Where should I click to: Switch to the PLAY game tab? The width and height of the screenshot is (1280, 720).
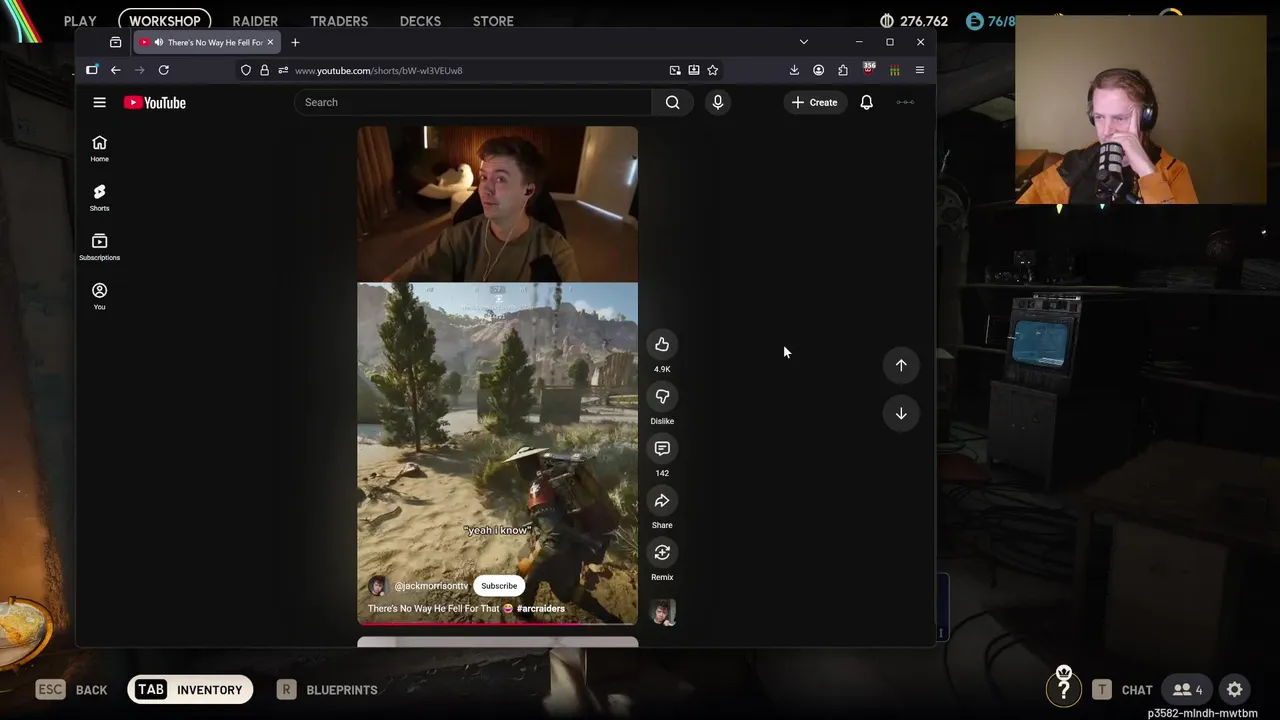[80, 21]
